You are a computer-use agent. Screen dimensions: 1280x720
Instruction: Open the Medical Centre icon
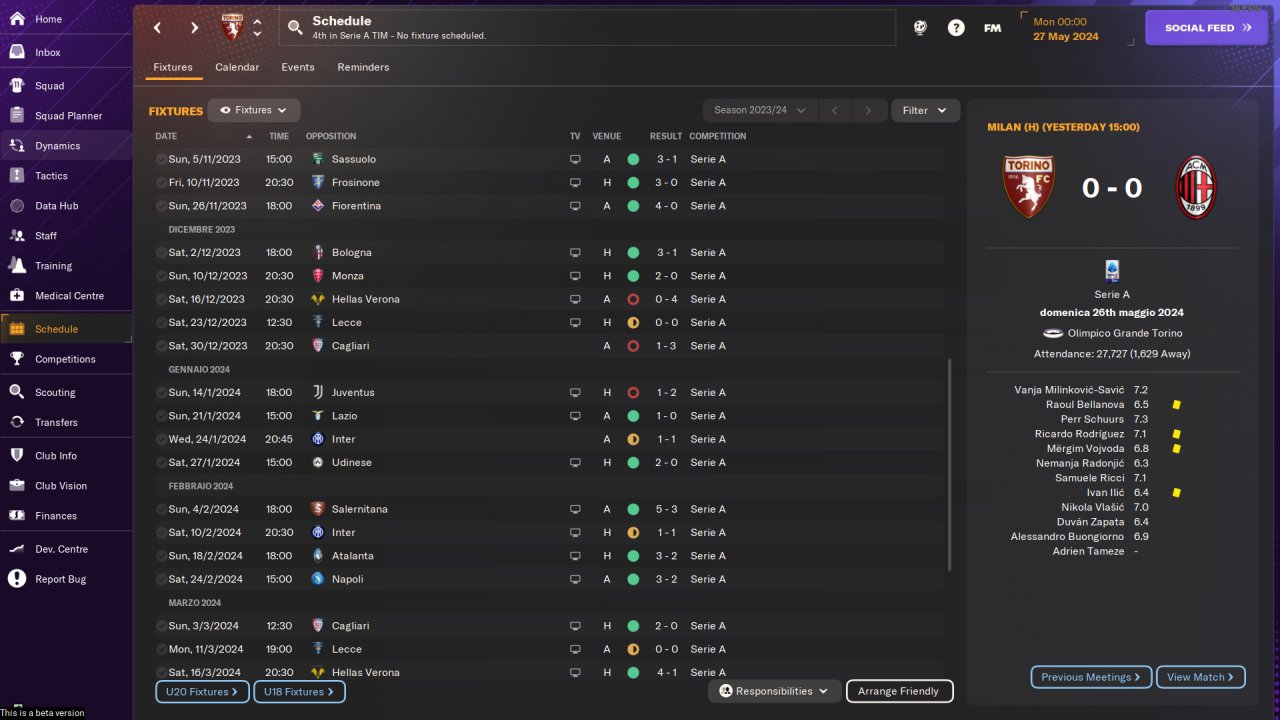click(x=17, y=295)
